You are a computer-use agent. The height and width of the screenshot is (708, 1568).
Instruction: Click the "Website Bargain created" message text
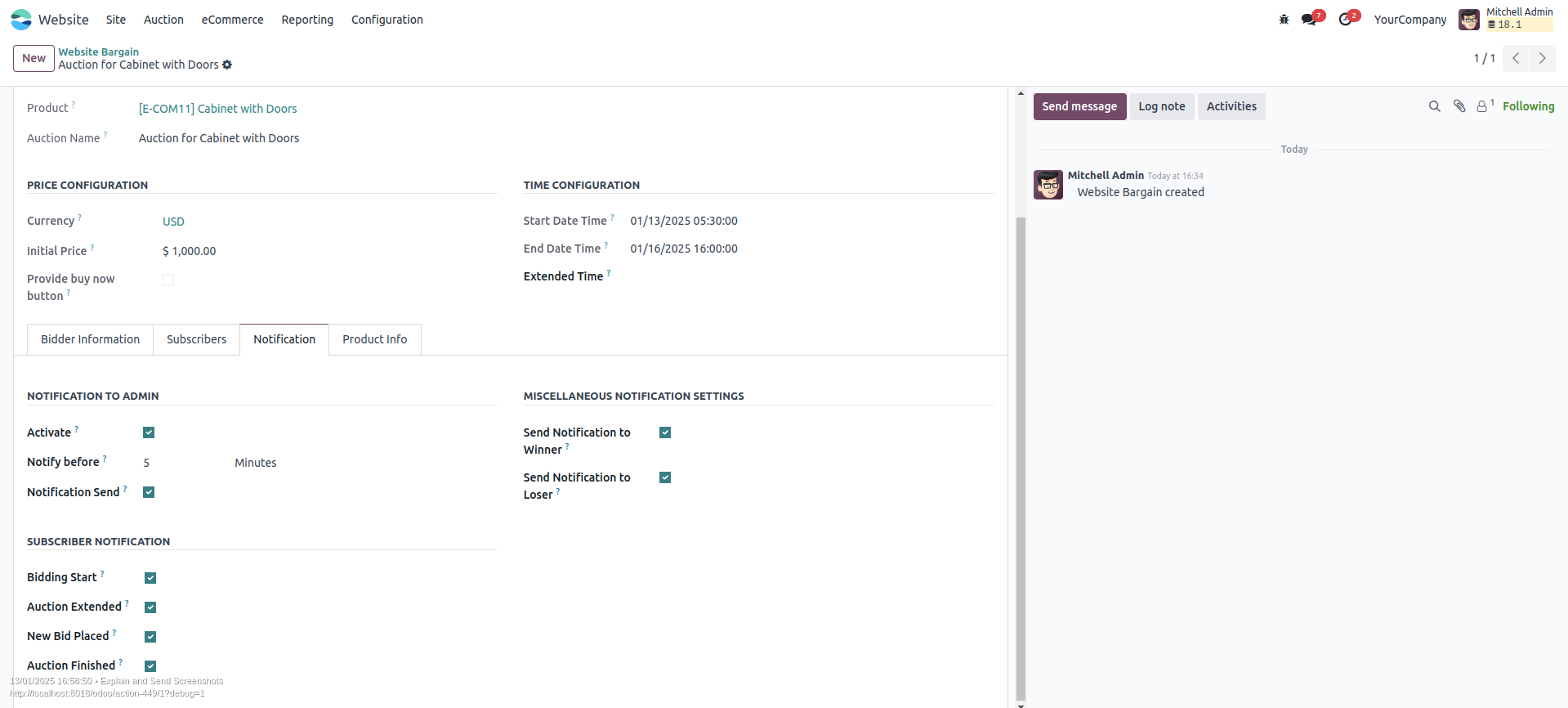point(1141,192)
